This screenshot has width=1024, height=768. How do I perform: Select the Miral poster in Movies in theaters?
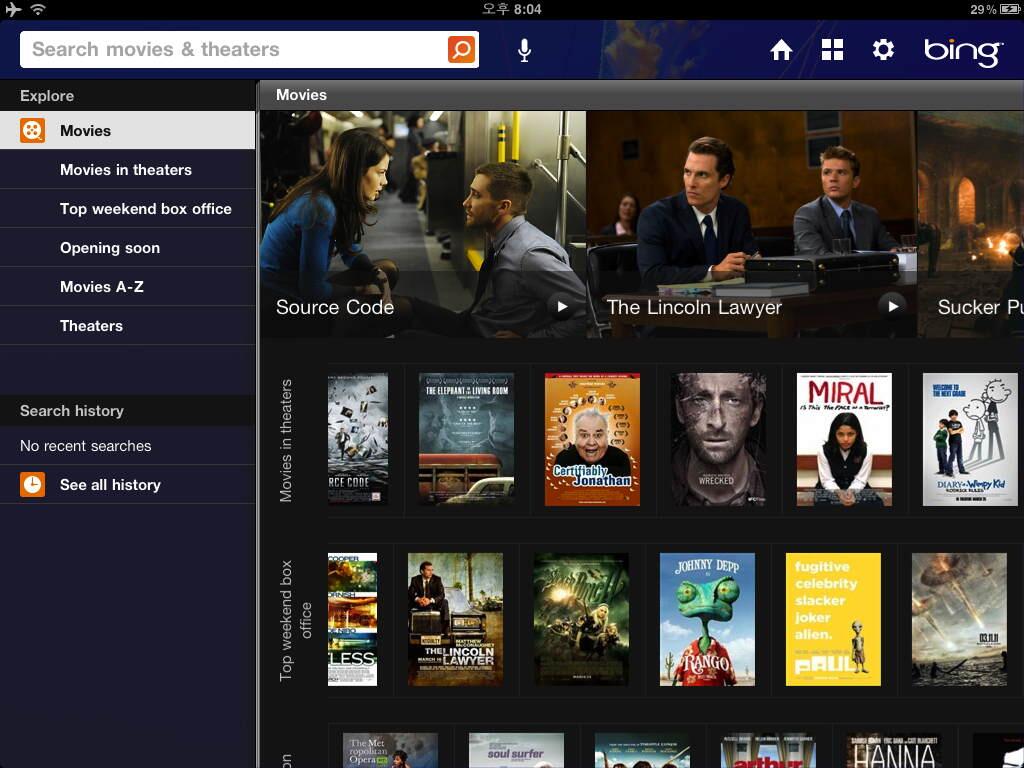click(x=844, y=439)
